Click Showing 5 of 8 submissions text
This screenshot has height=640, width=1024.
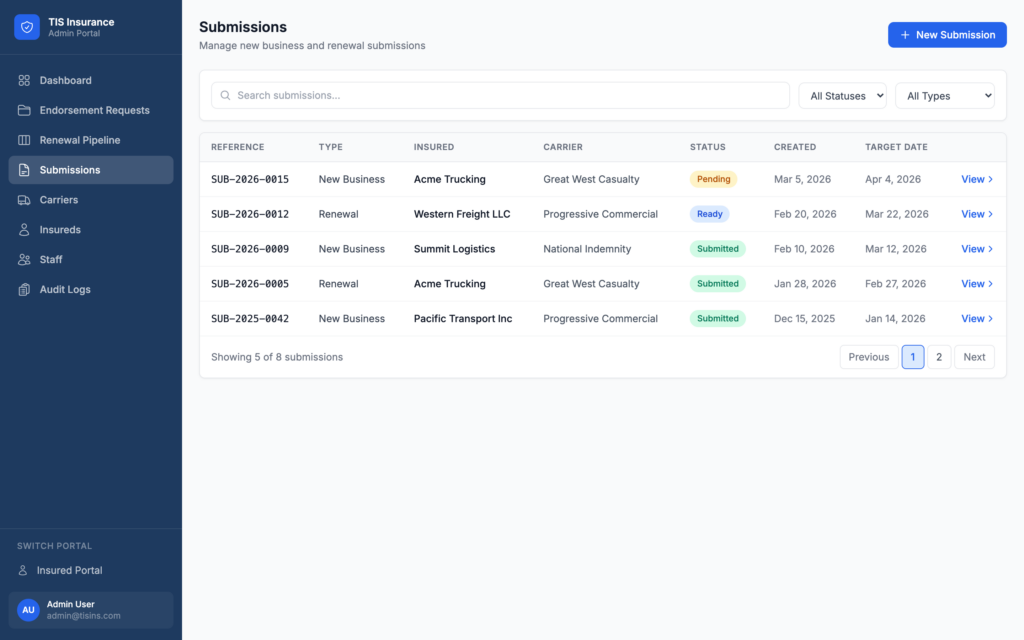[277, 357]
